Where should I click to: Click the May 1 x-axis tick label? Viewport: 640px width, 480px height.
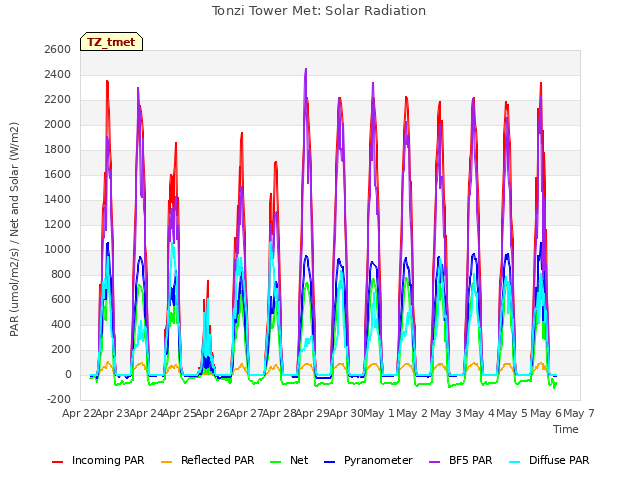pyautogui.click(x=379, y=413)
